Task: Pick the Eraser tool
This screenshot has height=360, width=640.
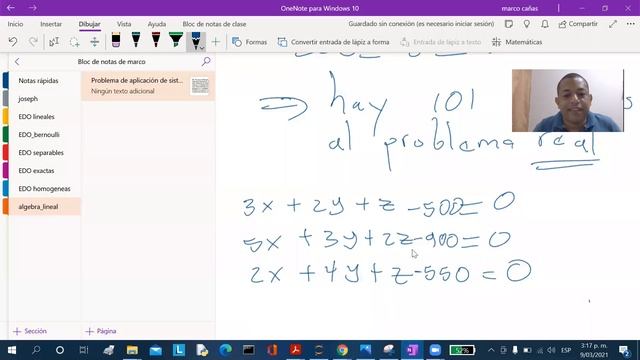Action: 116,40
